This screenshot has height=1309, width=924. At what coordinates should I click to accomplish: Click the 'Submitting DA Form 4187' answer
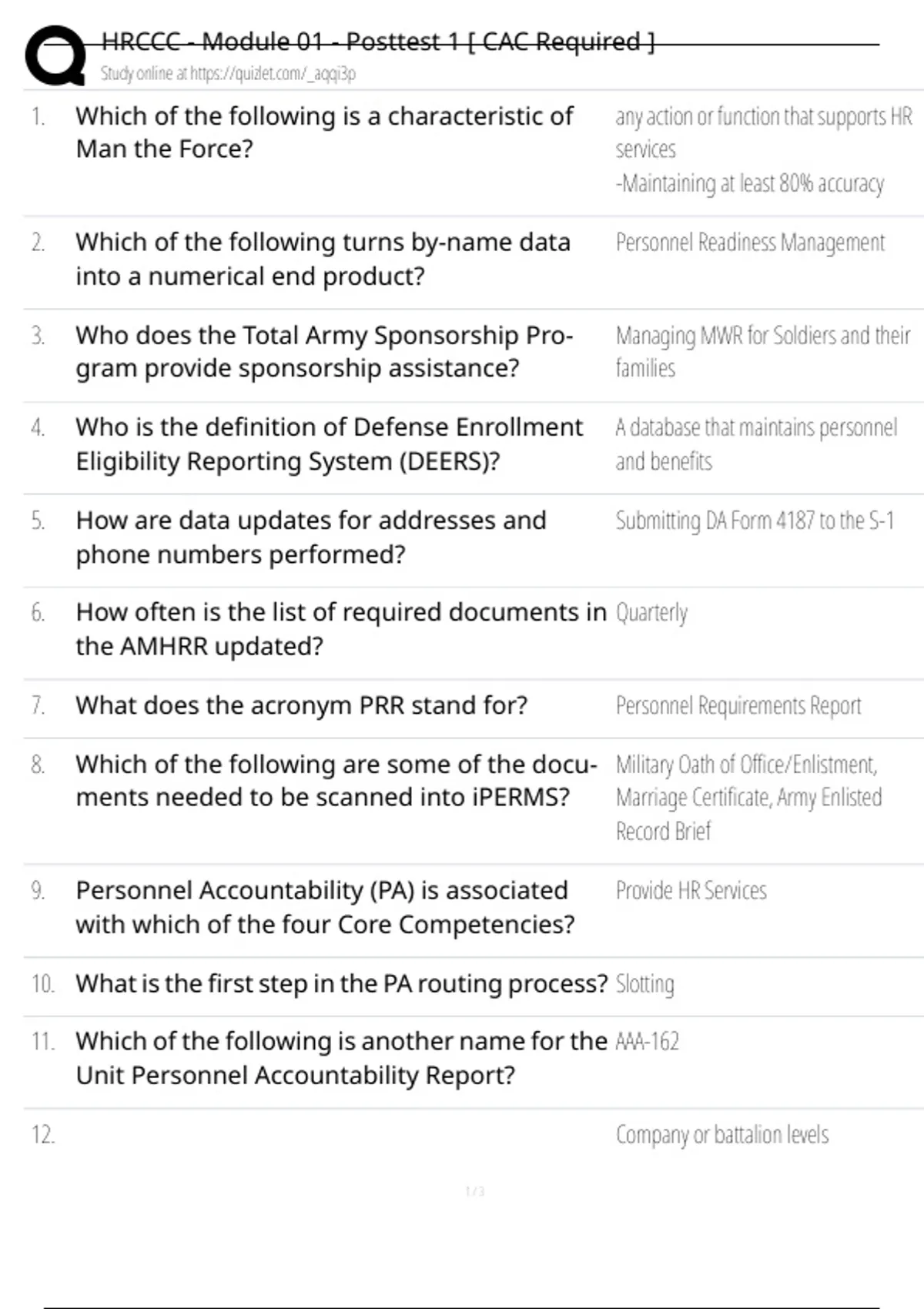(755, 521)
